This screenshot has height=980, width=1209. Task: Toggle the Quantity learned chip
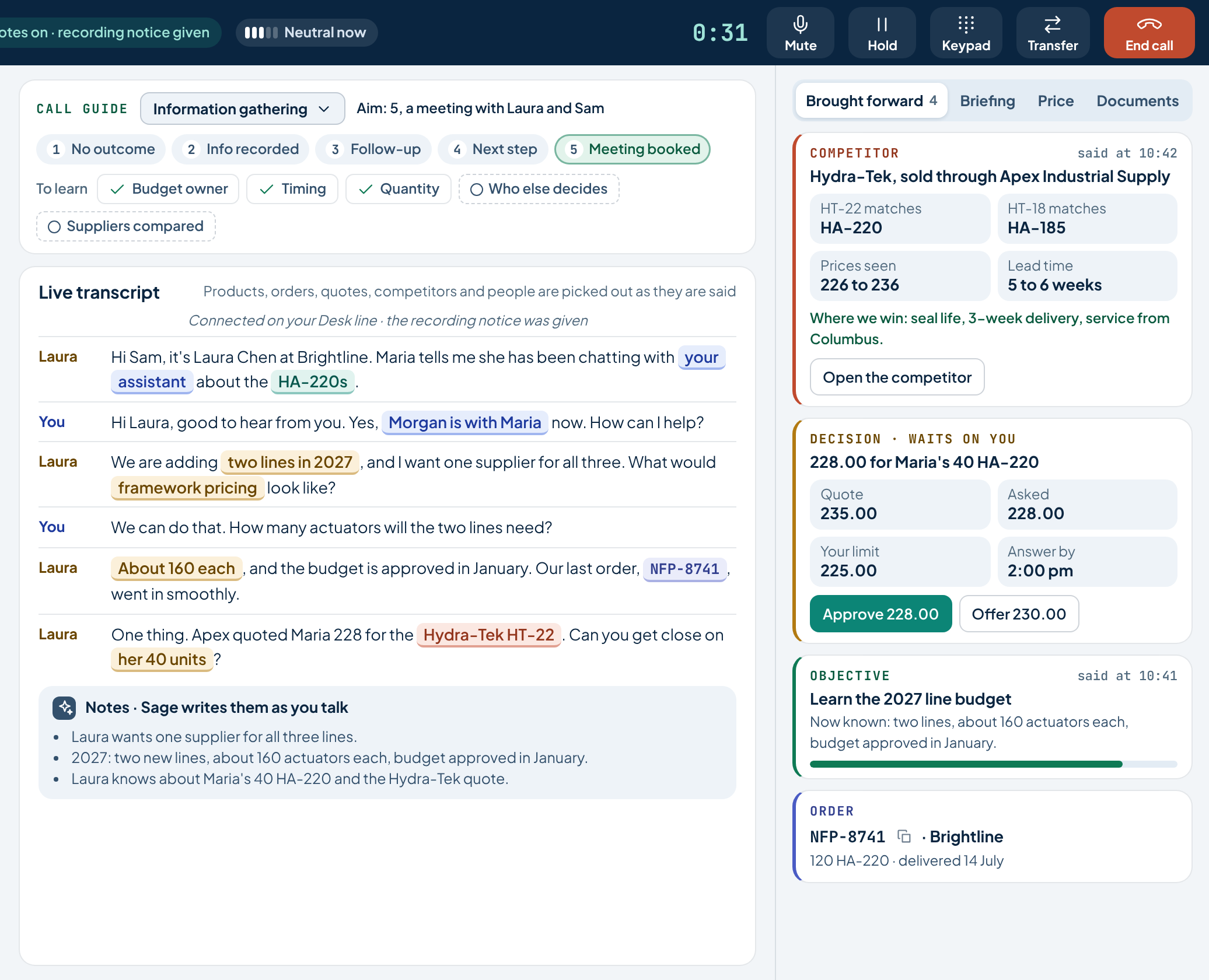(398, 189)
